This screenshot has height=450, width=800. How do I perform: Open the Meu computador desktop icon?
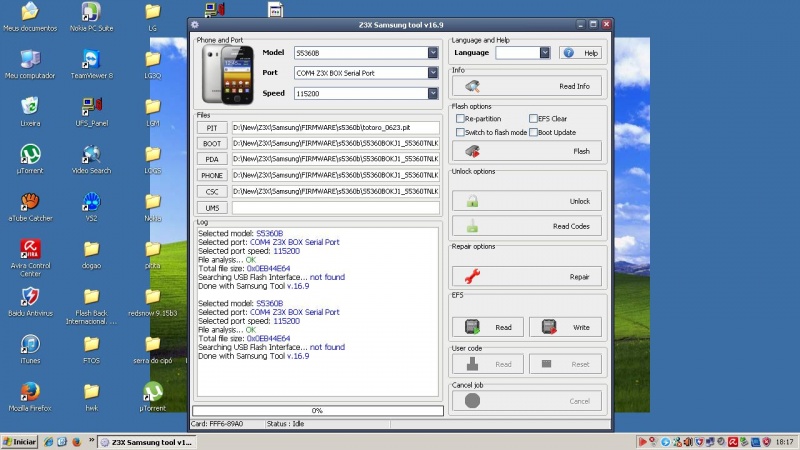coord(30,64)
